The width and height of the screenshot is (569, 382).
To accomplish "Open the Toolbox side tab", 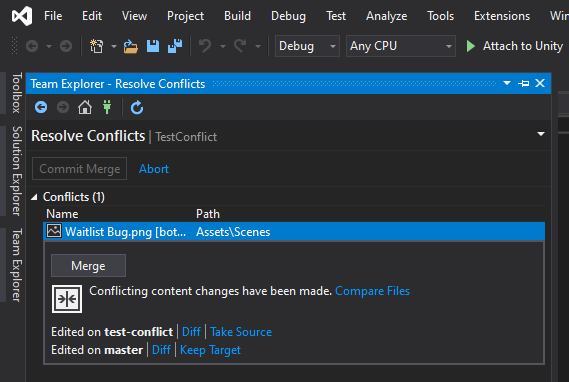I will 16,93.
